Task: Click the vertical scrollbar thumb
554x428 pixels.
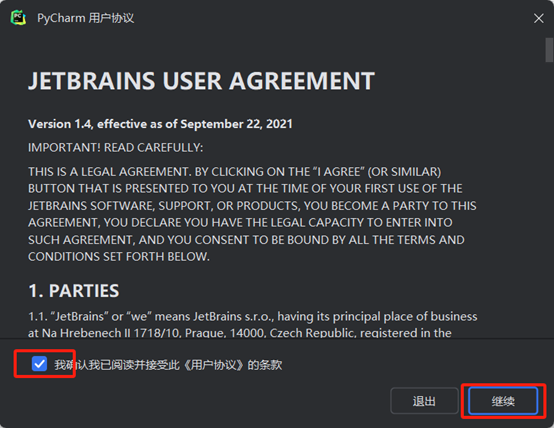Action: (549, 50)
